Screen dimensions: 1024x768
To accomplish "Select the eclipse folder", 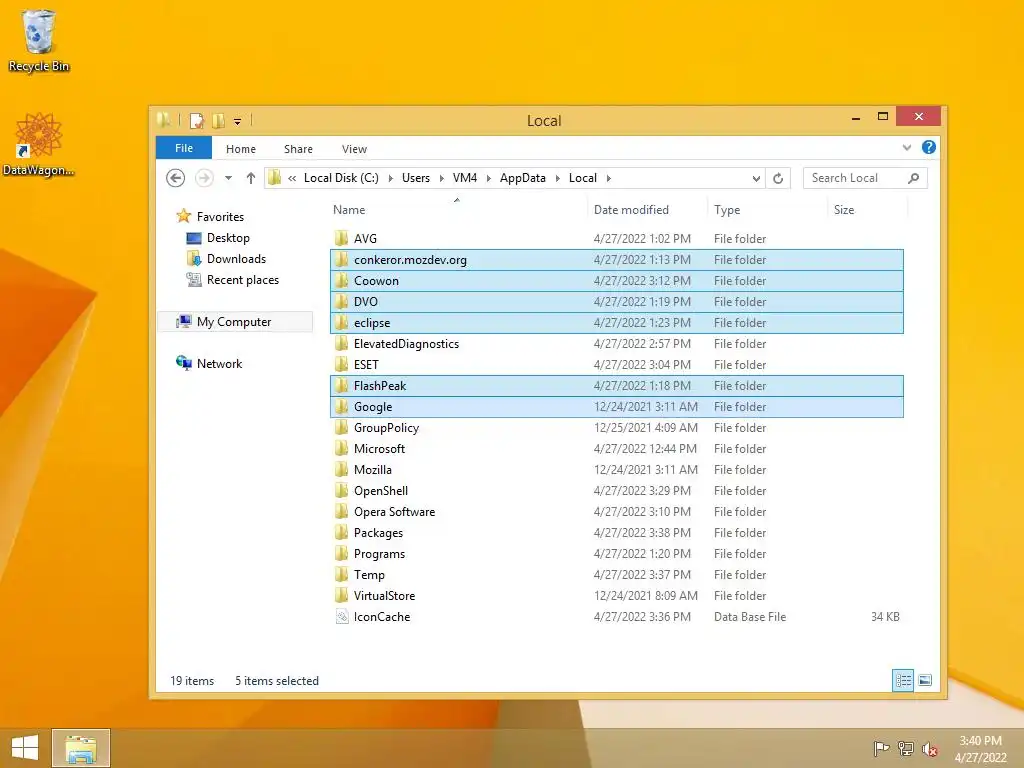I will point(616,323).
